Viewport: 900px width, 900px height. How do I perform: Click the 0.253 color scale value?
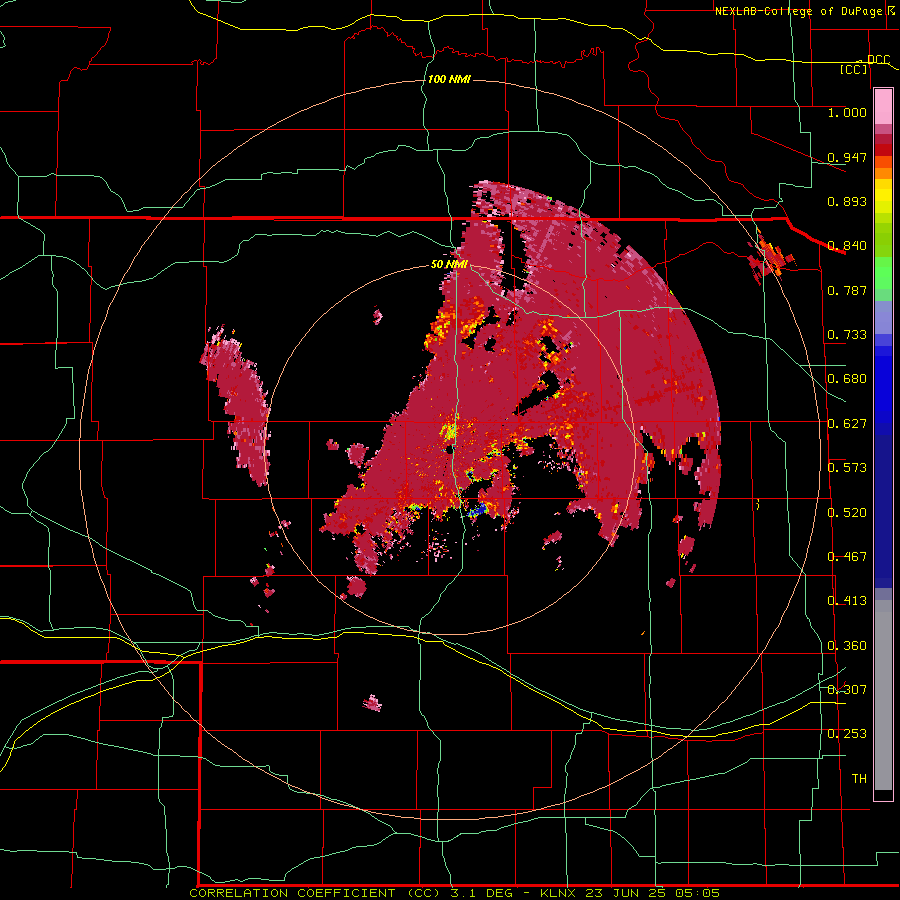pos(847,734)
